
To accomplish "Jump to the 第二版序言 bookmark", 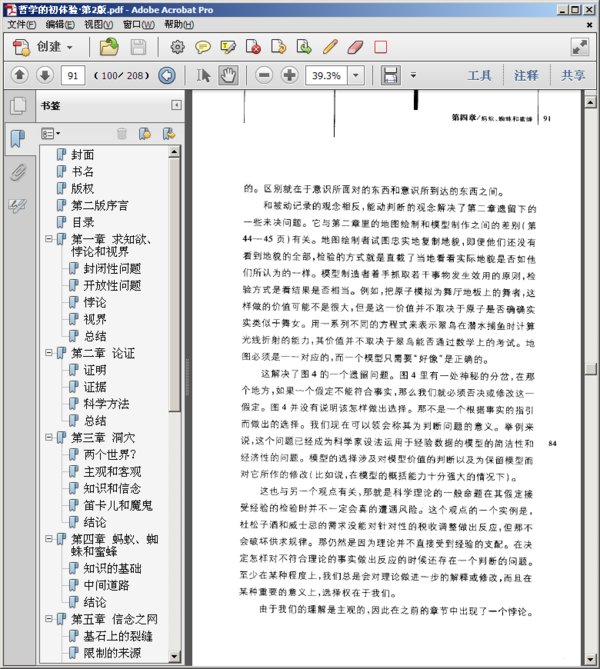I will 99,206.
